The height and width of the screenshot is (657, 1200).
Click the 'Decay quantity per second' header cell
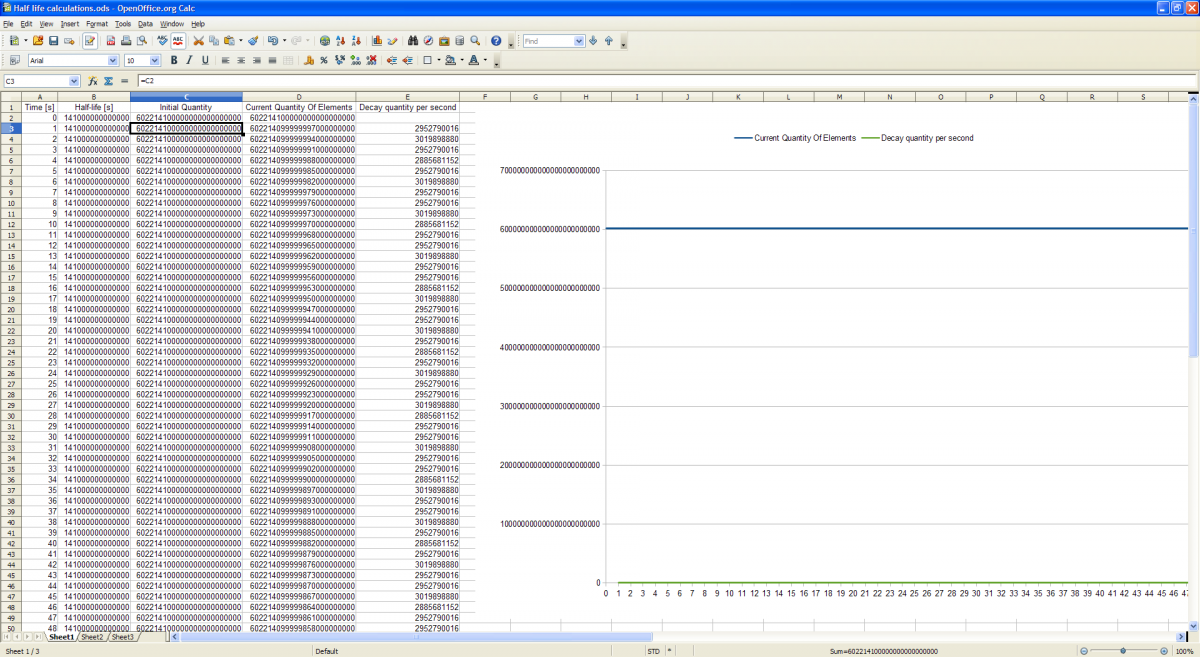[408, 107]
